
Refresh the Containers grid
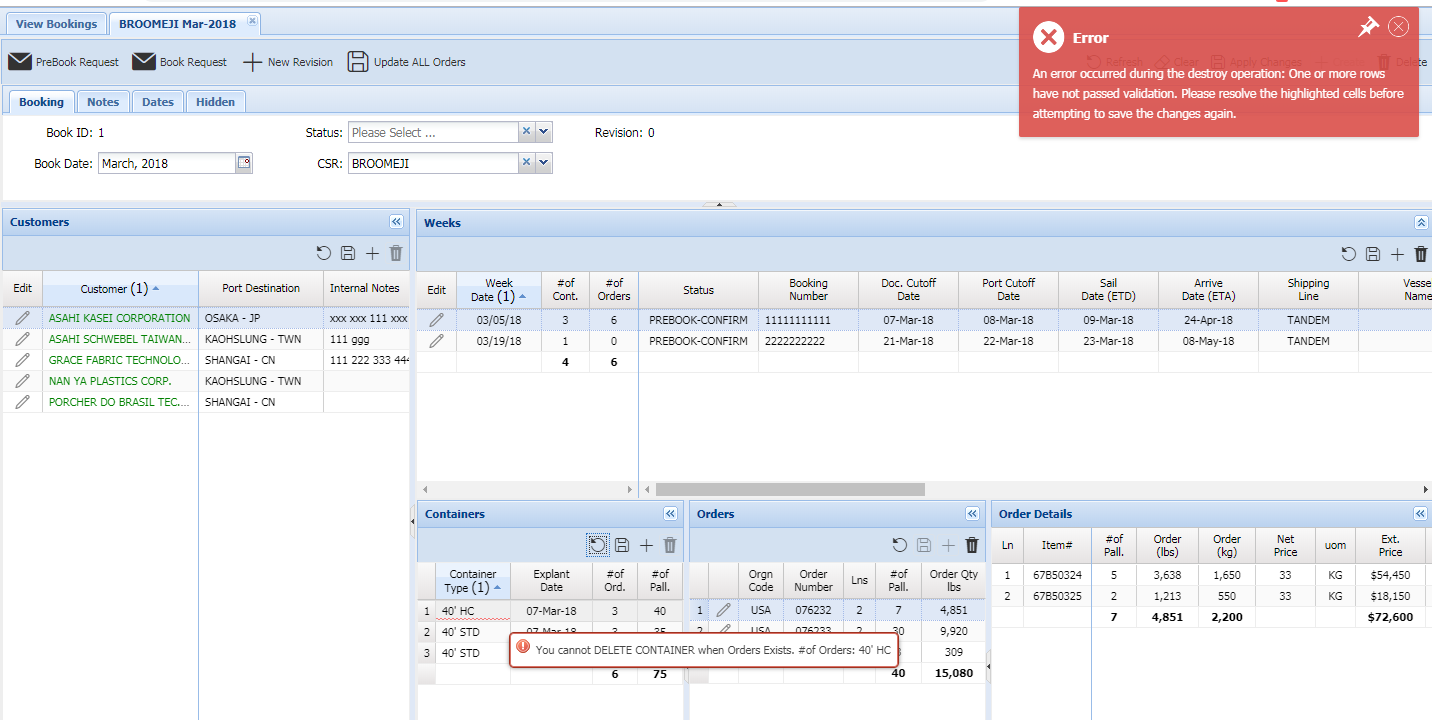click(x=597, y=545)
